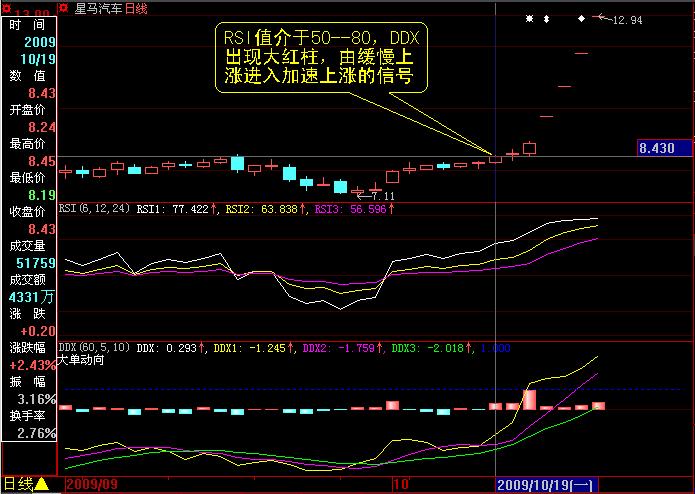Click the red gear icon in top-left corner
The height and width of the screenshot is (494, 695).
pyautogui.click(x=7, y=8)
